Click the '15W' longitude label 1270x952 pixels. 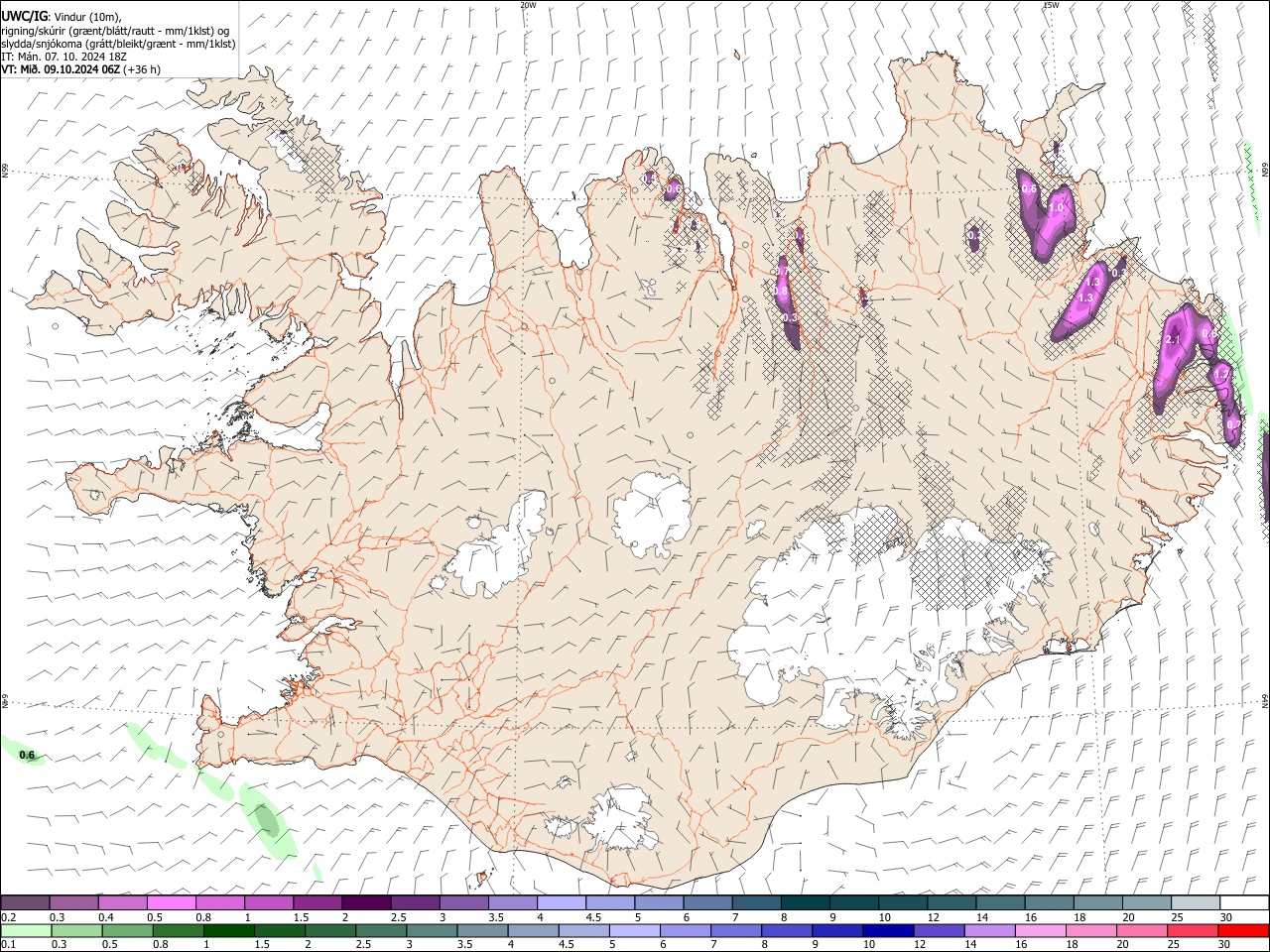(x=1051, y=5)
